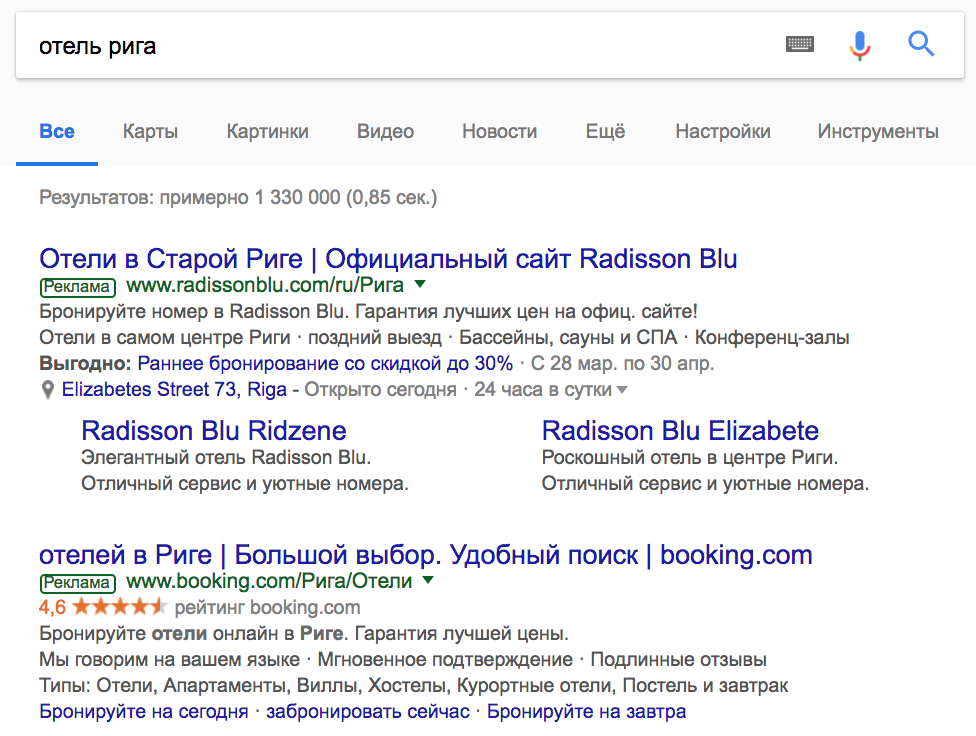Switch to the 'Картинки' tab

[268, 131]
